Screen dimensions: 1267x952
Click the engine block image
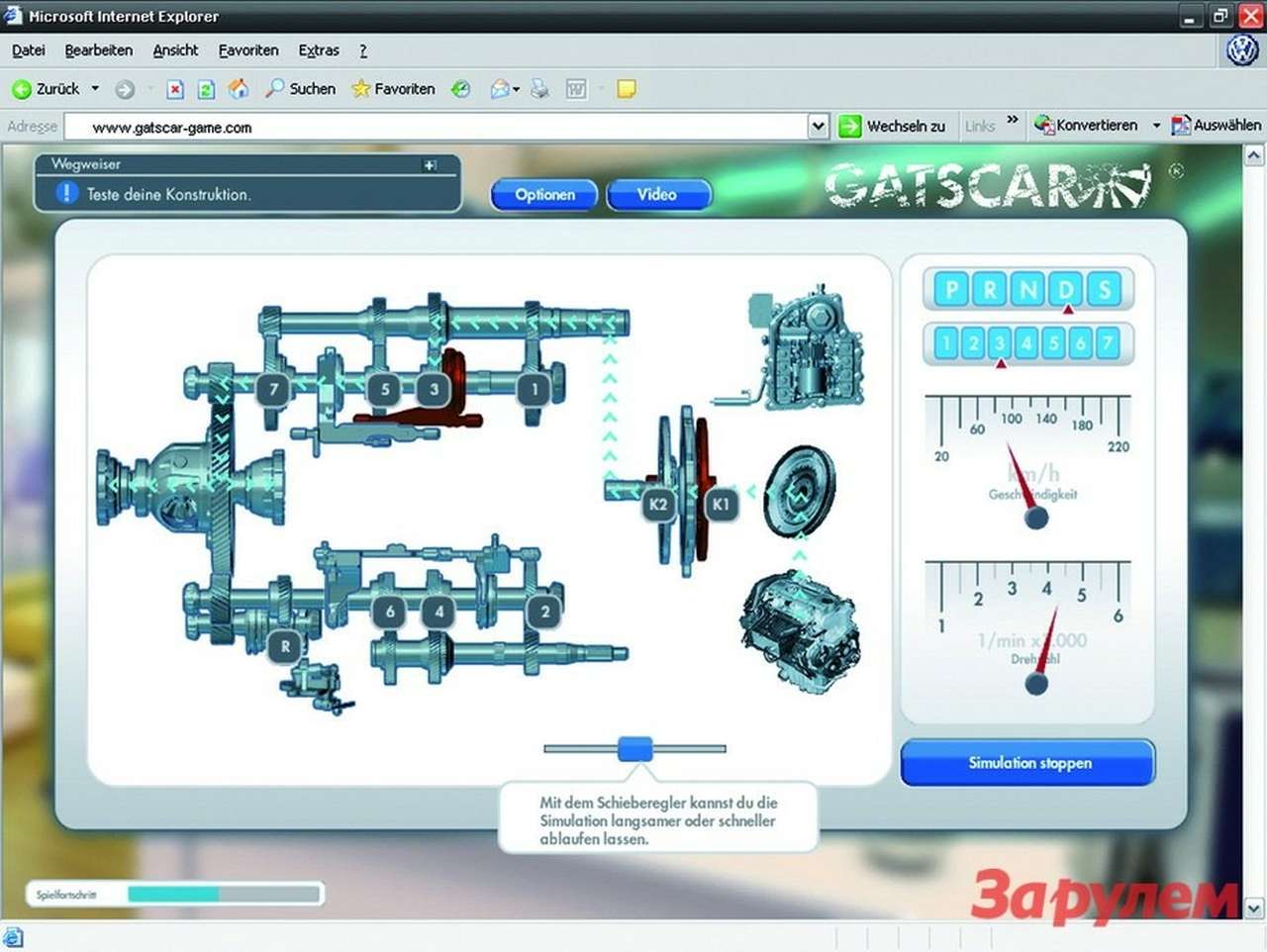pos(798,630)
